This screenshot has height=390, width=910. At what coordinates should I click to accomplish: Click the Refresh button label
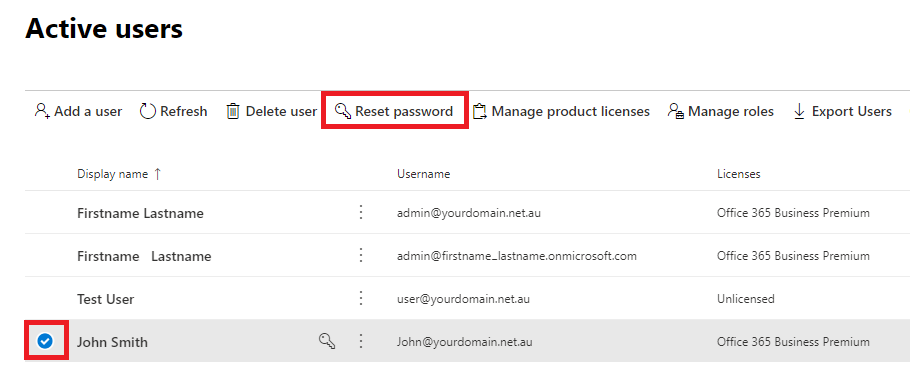pyautogui.click(x=183, y=111)
